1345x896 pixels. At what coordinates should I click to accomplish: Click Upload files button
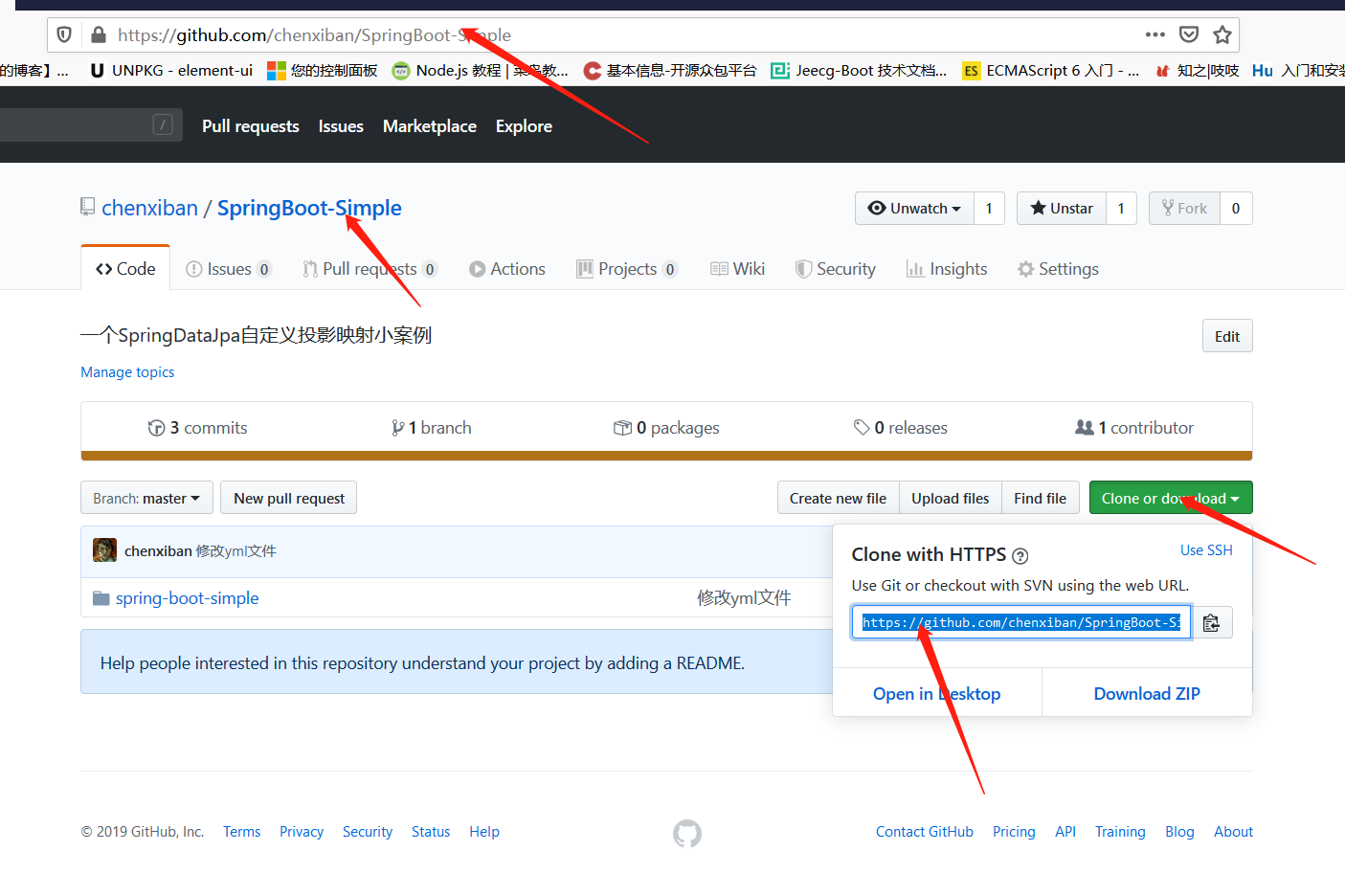[951, 498]
